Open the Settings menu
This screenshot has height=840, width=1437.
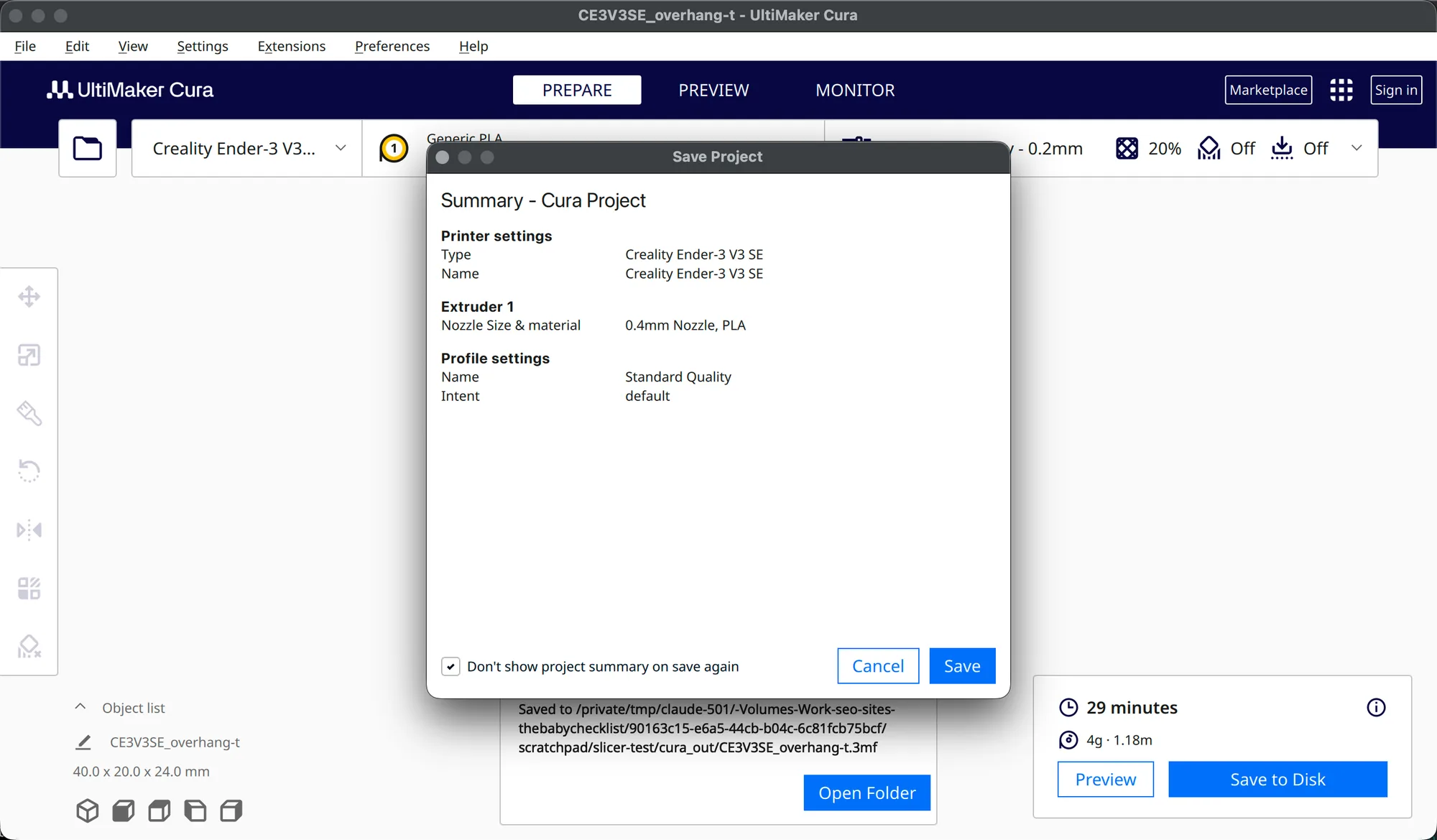(x=203, y=46)
